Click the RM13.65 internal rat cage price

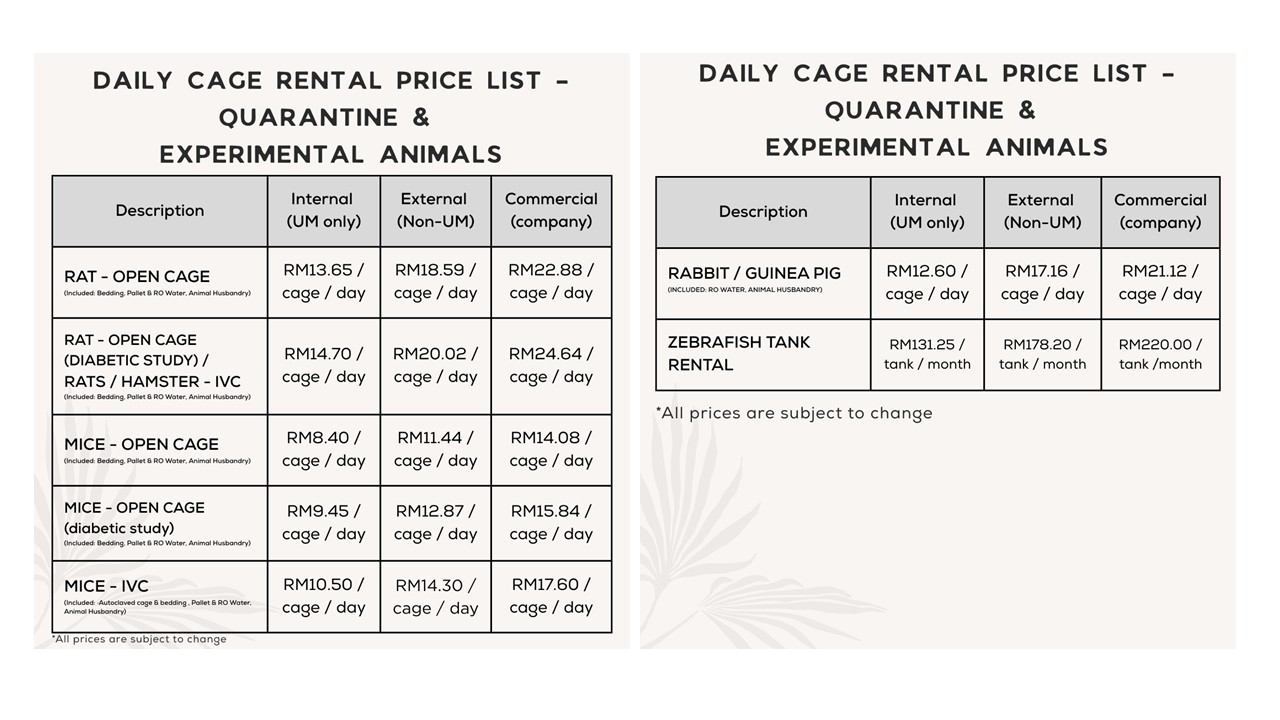click(323, 281)
